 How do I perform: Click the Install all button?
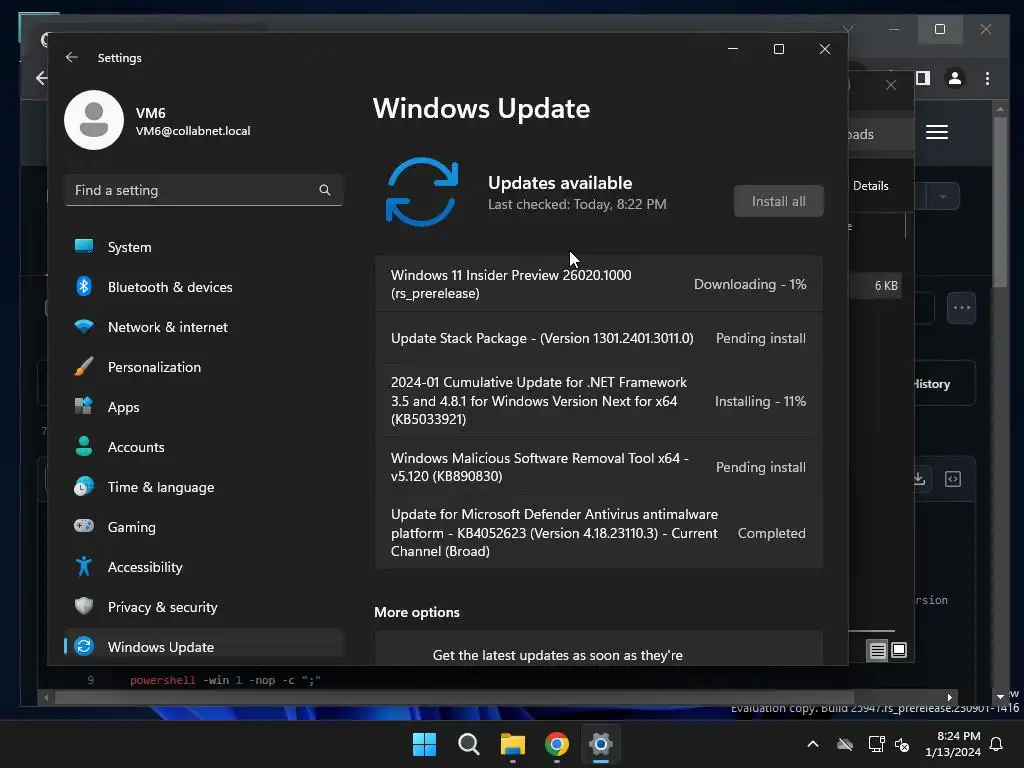[x=778, y=201]
